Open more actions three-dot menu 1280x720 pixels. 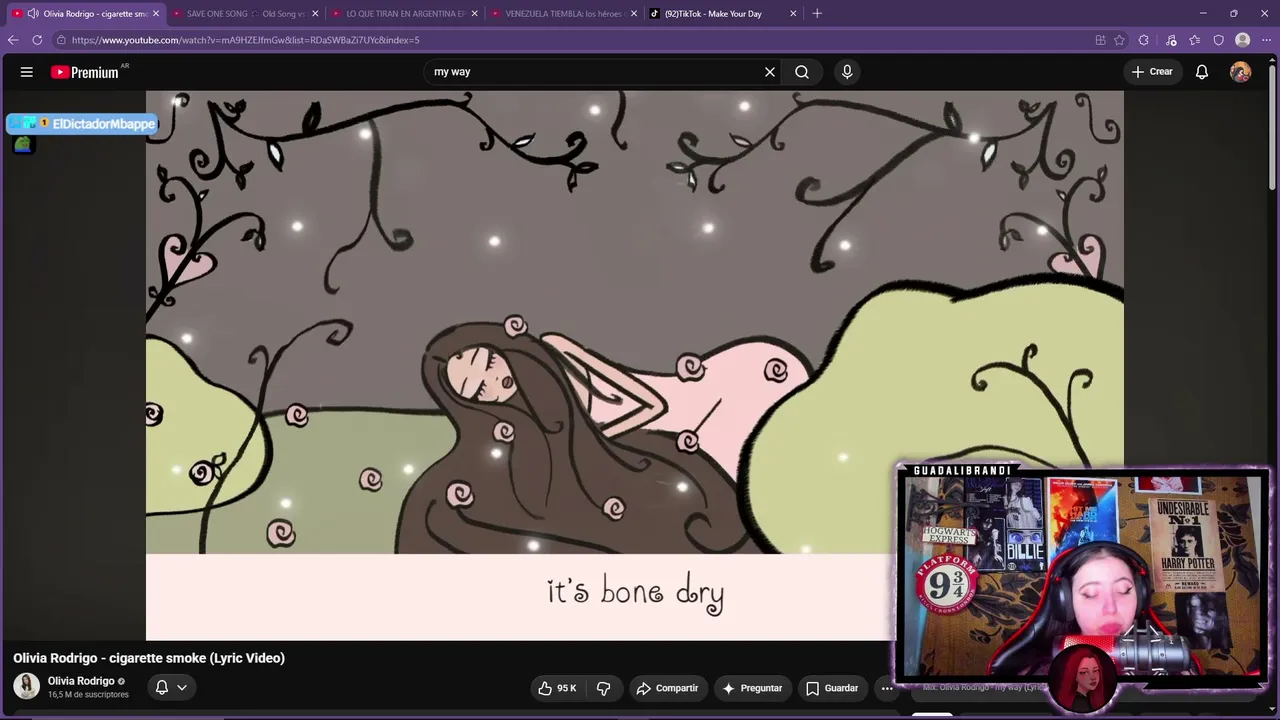[886, 688]
